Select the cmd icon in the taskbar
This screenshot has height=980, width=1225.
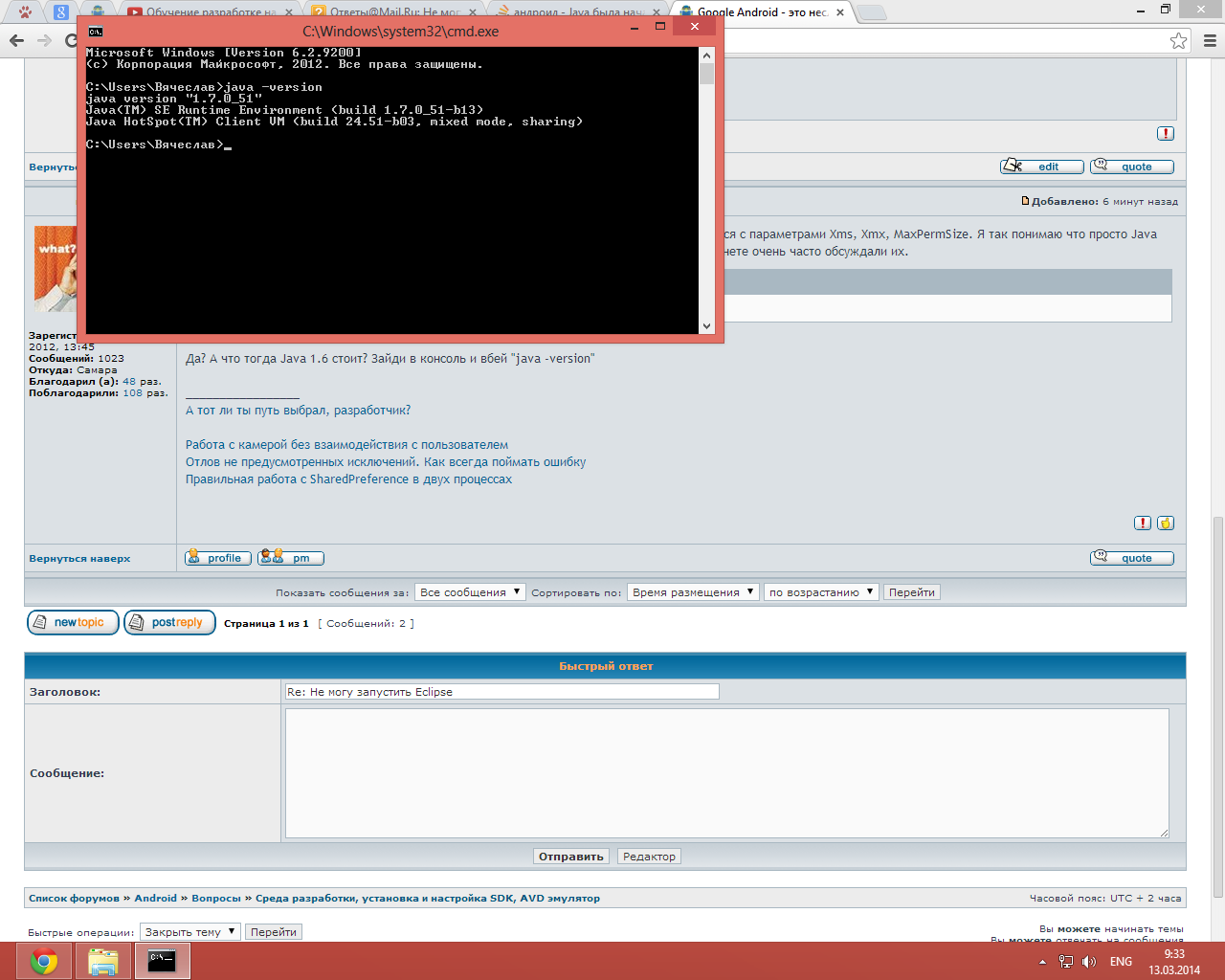click(162, 961)
